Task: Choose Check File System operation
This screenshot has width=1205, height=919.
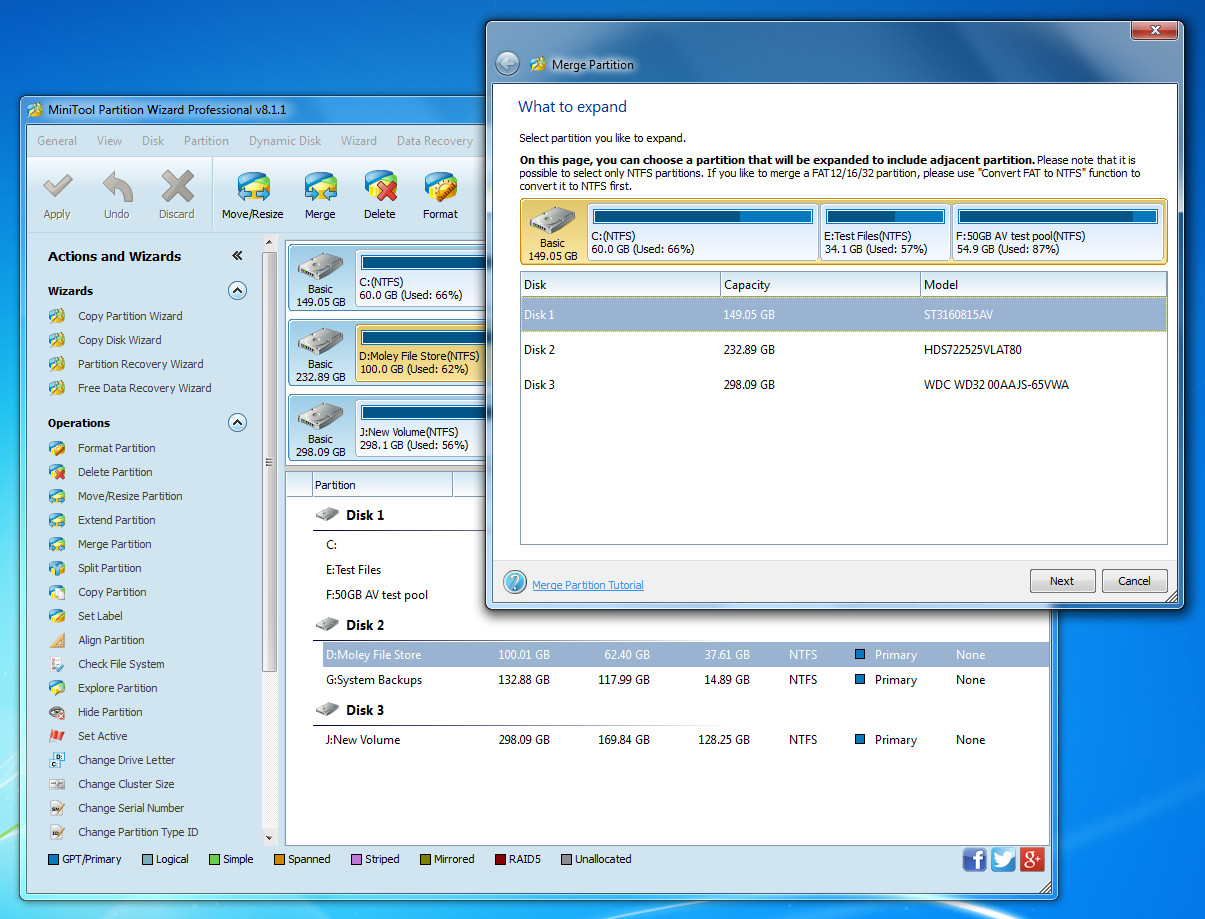Action: coord(121,664)
